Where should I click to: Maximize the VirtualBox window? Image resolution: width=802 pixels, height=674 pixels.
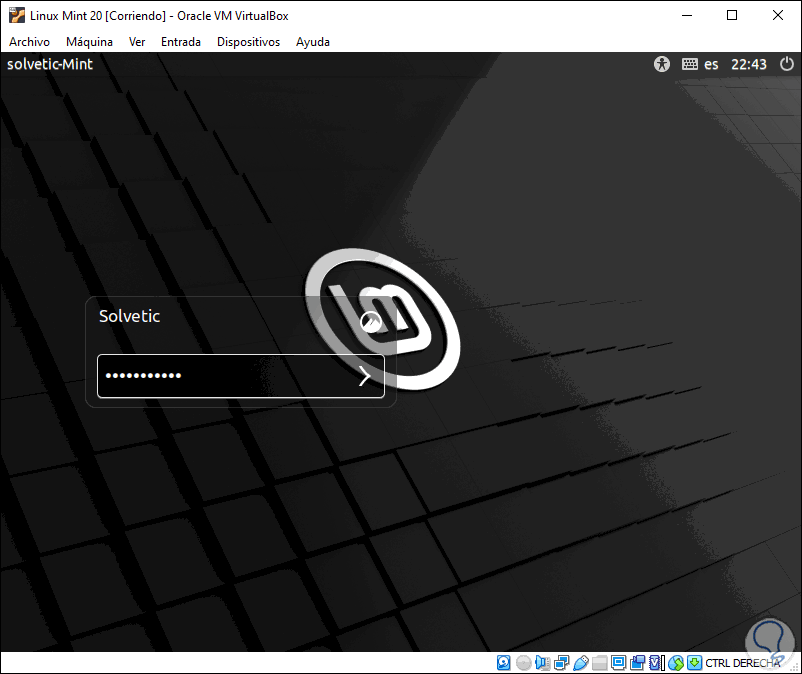click(x=732, y=15)
